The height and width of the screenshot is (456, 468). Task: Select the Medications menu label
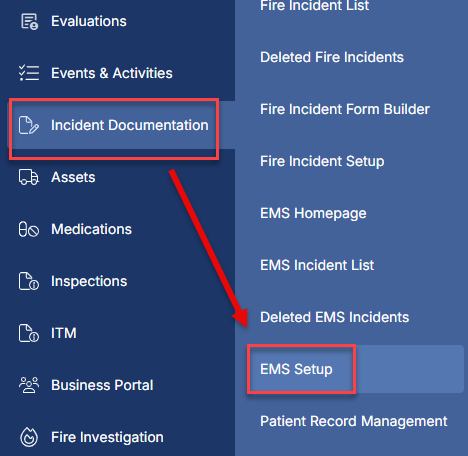point(91,229)
